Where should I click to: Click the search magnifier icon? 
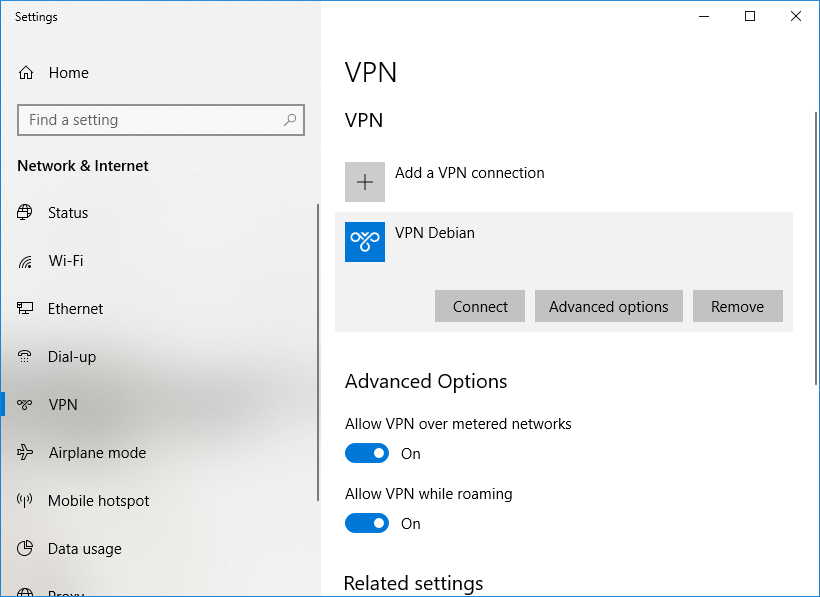point(290,120)
